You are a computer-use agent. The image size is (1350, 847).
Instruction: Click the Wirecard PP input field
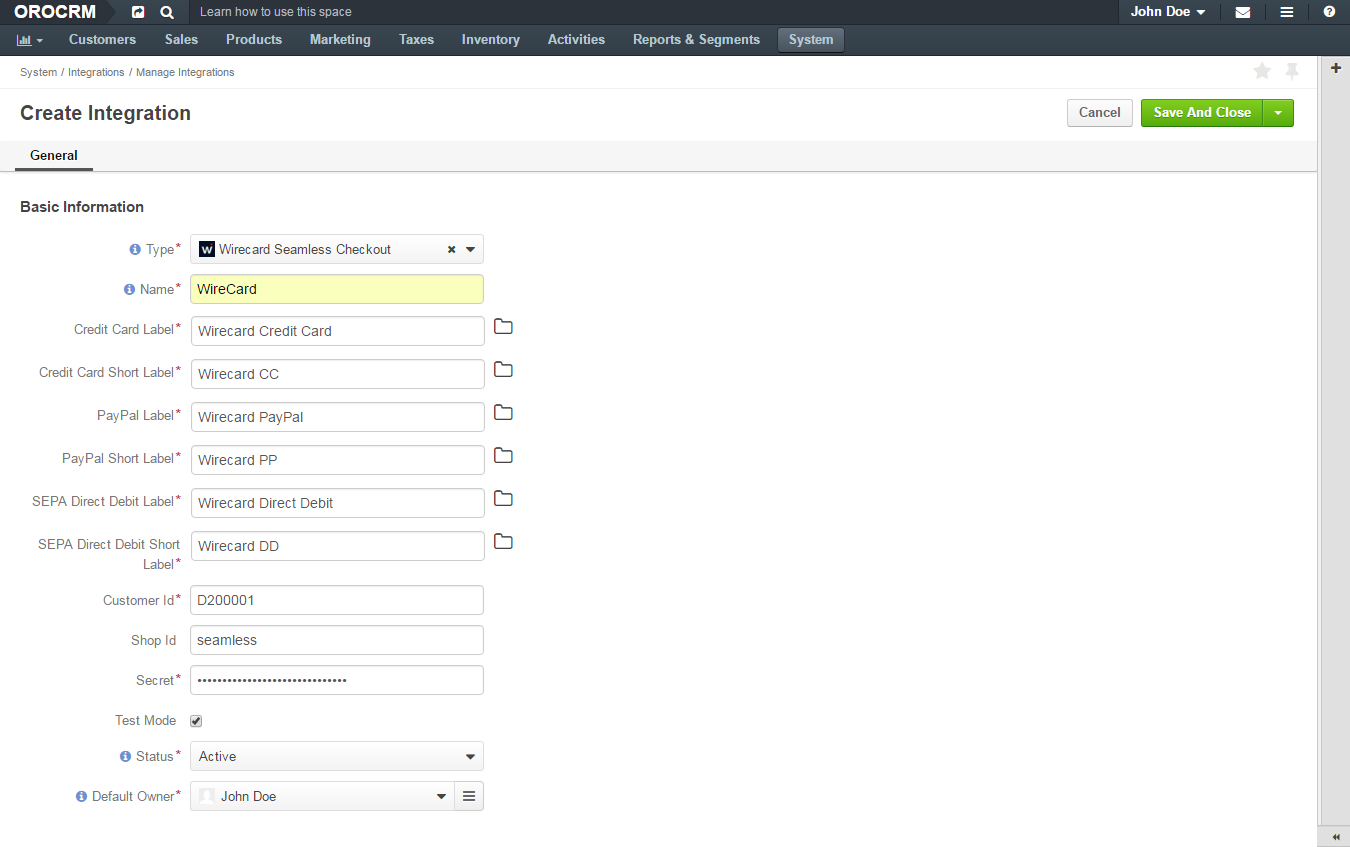click(x=338, y=460)
